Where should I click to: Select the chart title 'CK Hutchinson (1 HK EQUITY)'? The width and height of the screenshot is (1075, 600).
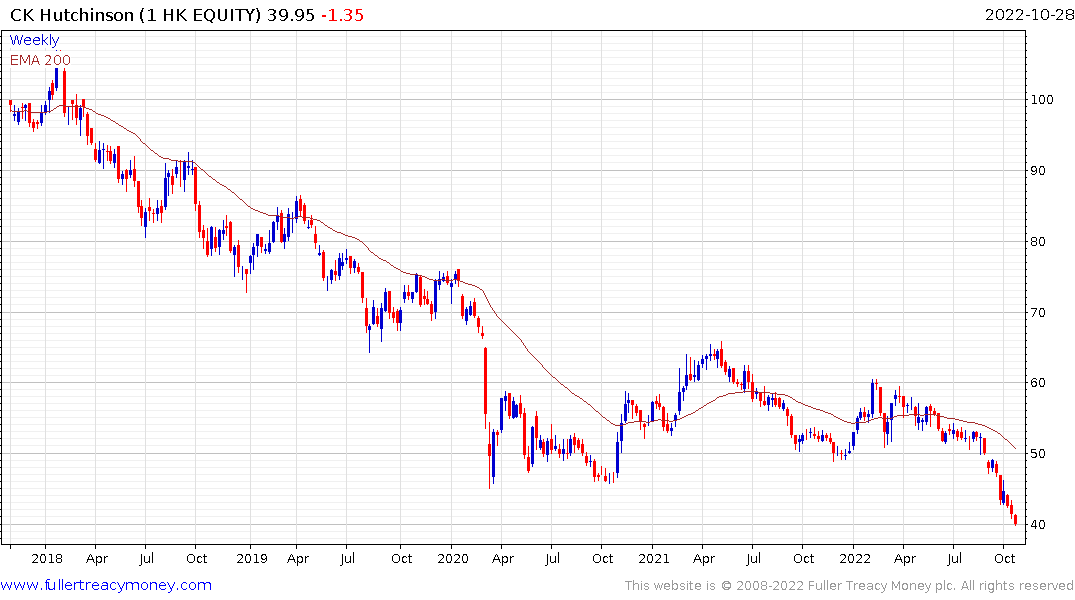tap(136, 15)
